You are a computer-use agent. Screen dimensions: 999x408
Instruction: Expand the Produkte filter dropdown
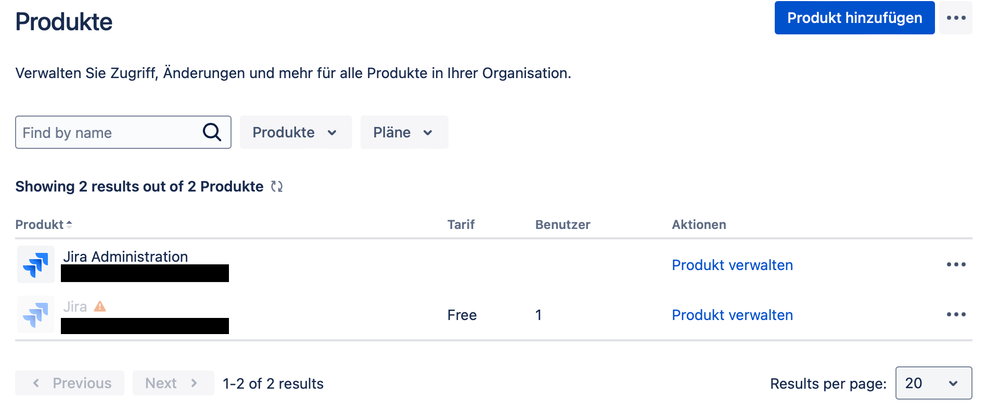[296, 133]
